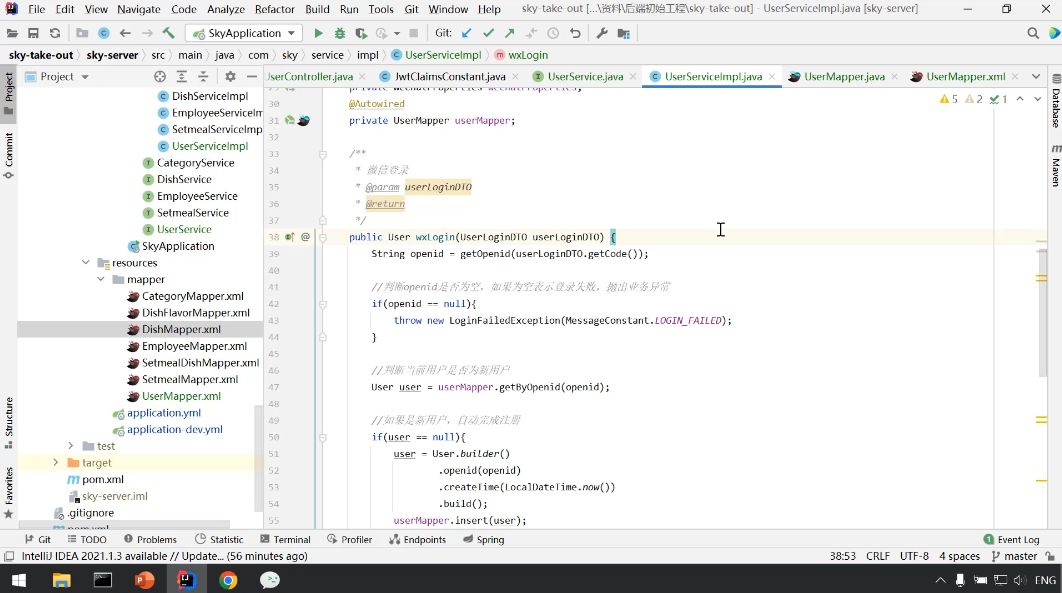
Task: Open the Event Log
Action: click(x=1011, y=540)
